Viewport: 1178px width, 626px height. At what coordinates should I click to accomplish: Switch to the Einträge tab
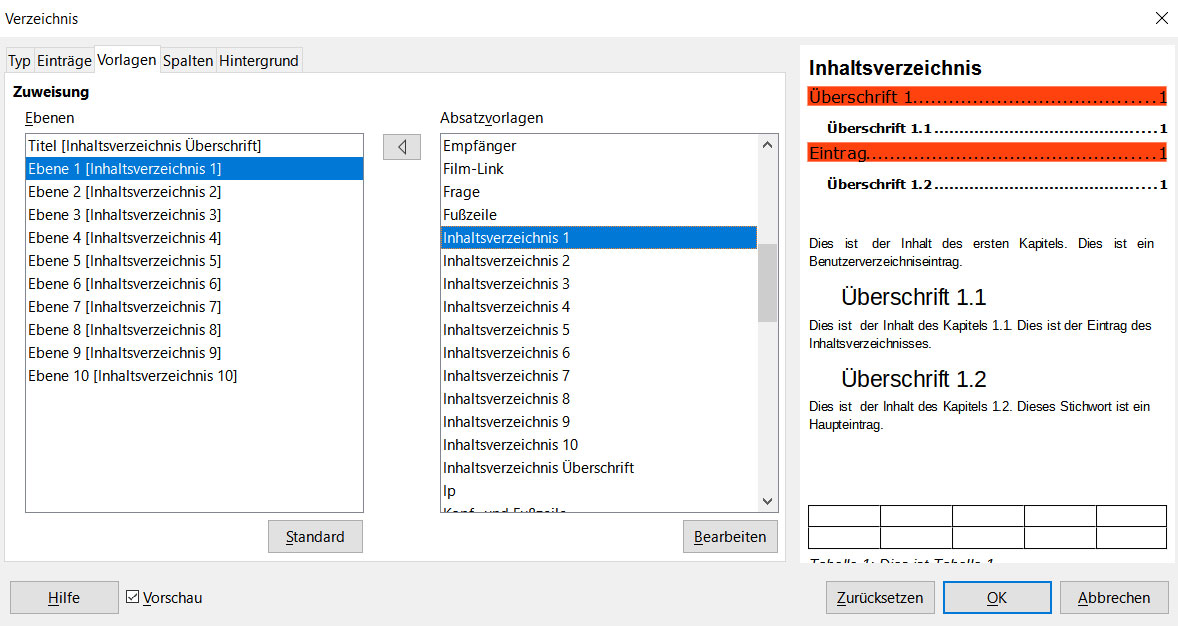[64, 60]
